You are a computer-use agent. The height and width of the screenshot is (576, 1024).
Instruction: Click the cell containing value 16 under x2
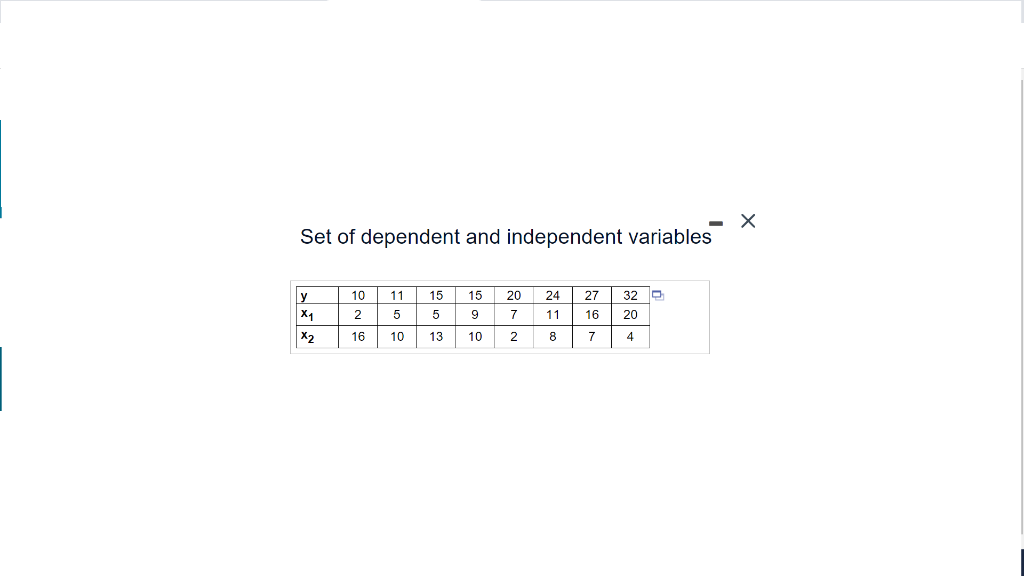pyautogui.click(x=357, y=337)
